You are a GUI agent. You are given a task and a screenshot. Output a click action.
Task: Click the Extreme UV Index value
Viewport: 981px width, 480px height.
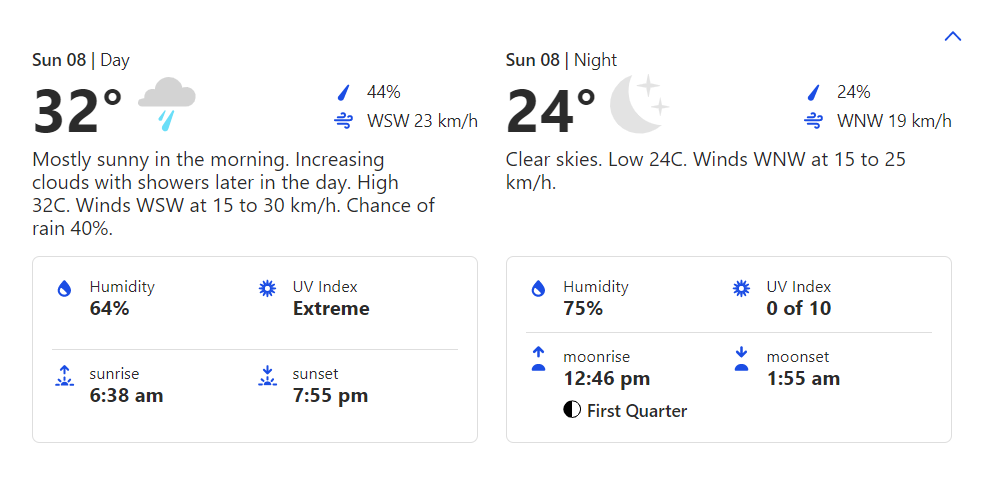tap(331, 308)
